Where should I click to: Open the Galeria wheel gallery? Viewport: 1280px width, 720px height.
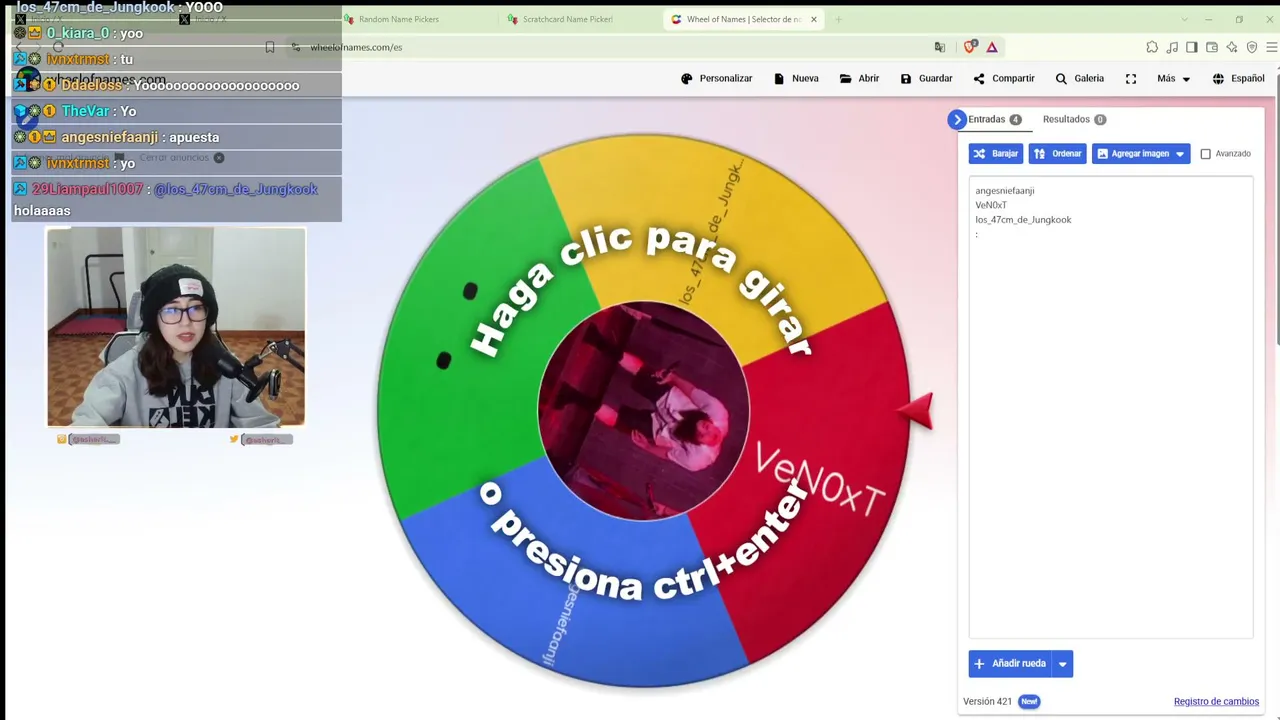click(1080, 78)
